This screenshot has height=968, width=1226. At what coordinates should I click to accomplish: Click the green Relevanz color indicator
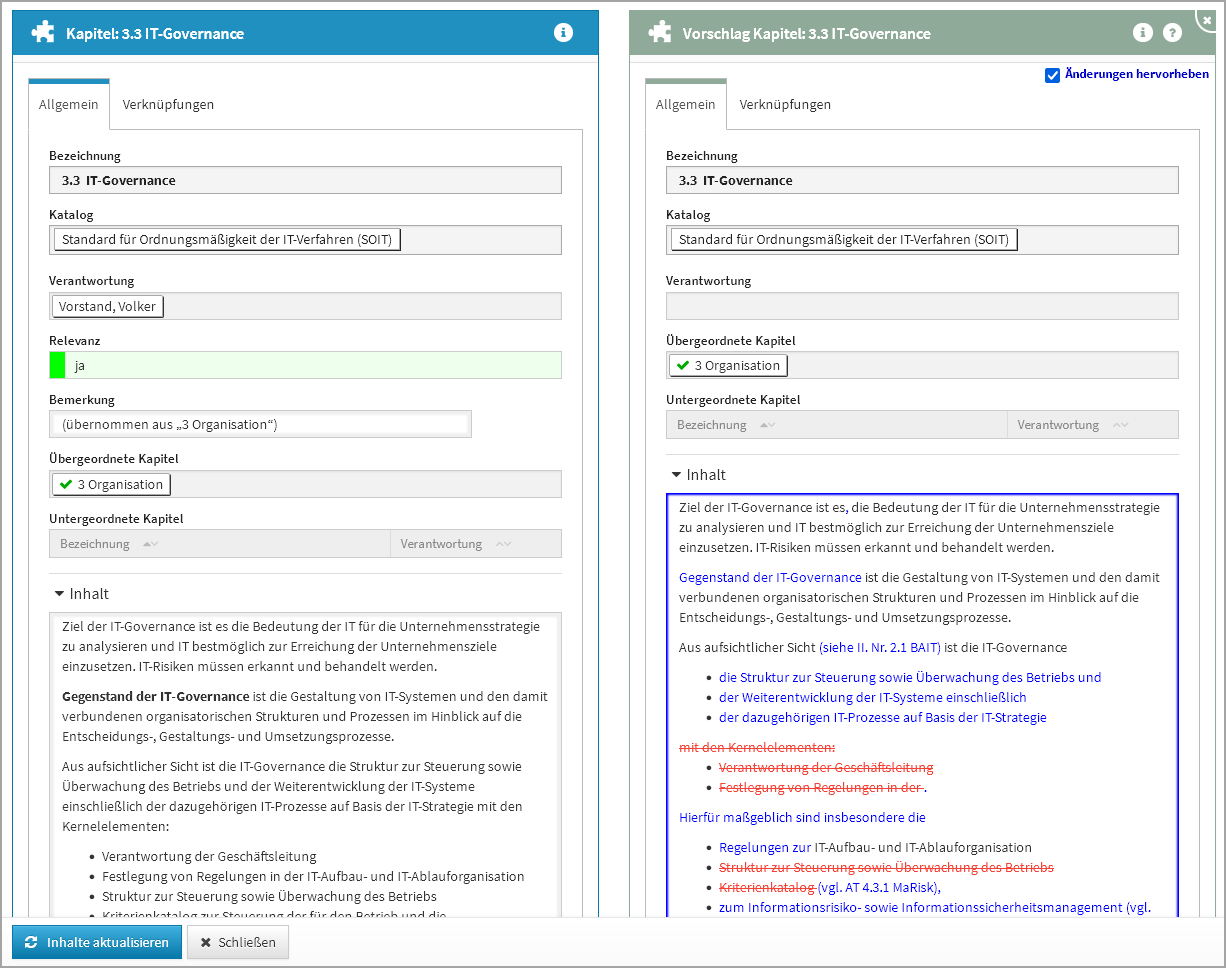click(57, 365)
